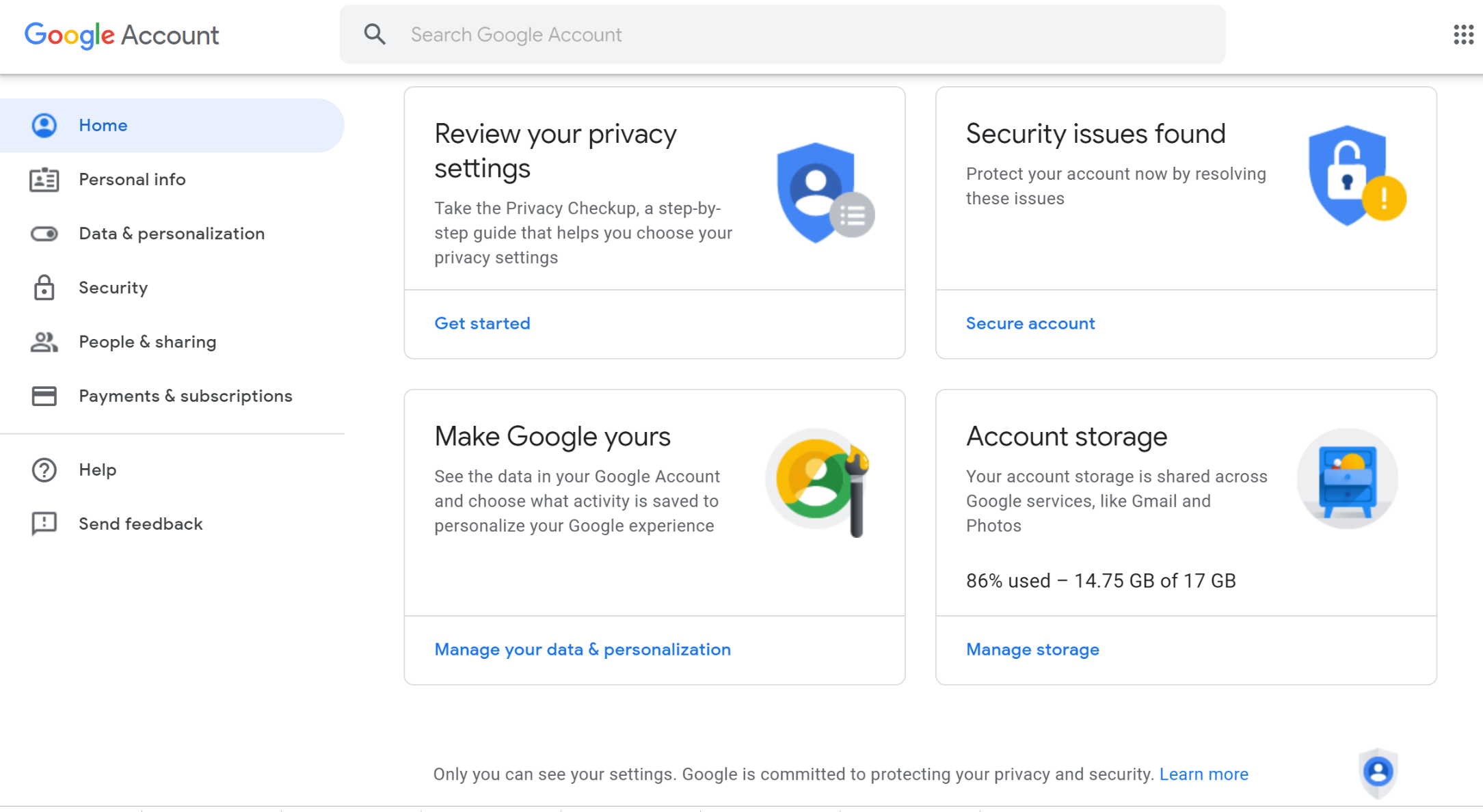Screen dimensions: 1483x812
Task: Click the security warning shield illustration
Action: click(1357, 176)
